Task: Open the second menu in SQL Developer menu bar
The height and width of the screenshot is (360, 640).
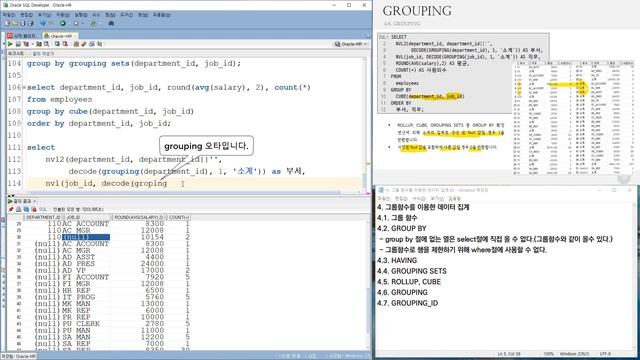Action: coord(27,15)
